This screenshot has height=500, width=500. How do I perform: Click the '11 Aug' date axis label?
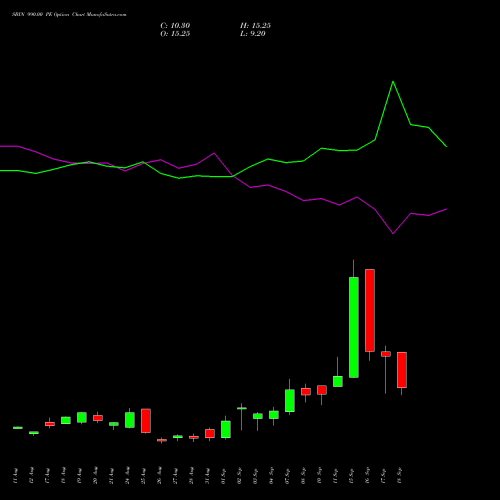pos(15,476)
